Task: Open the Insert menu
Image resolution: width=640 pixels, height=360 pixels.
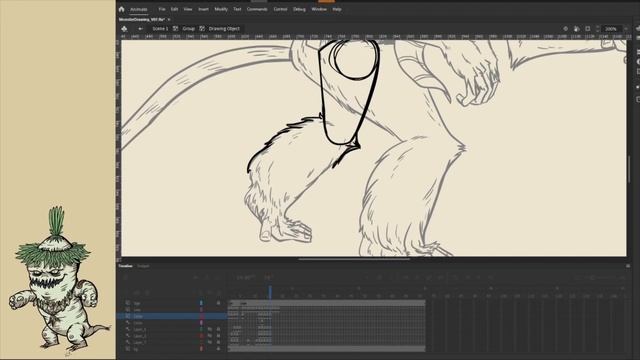Action: click(x=203, y=9)
